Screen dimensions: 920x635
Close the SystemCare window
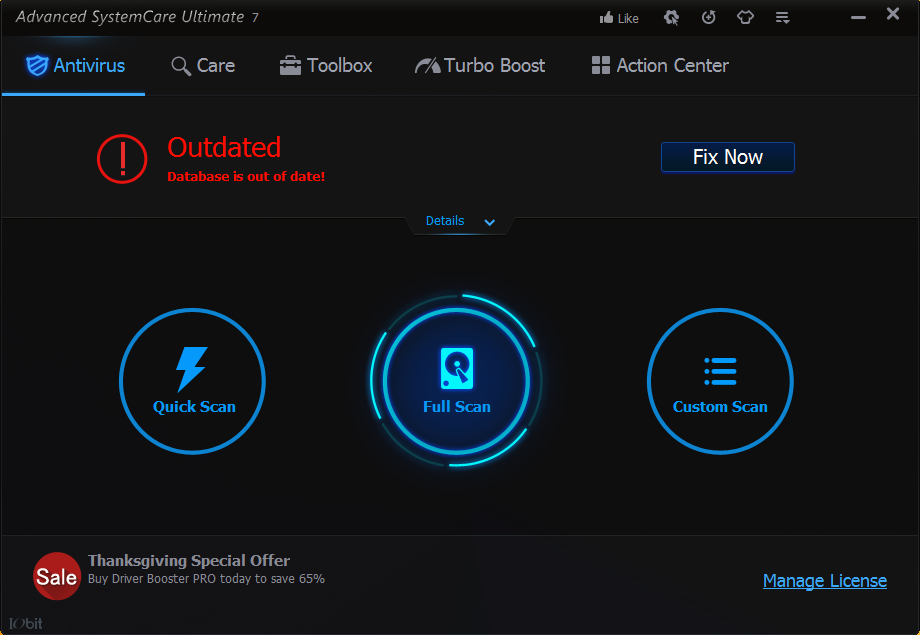pos(893,13)
